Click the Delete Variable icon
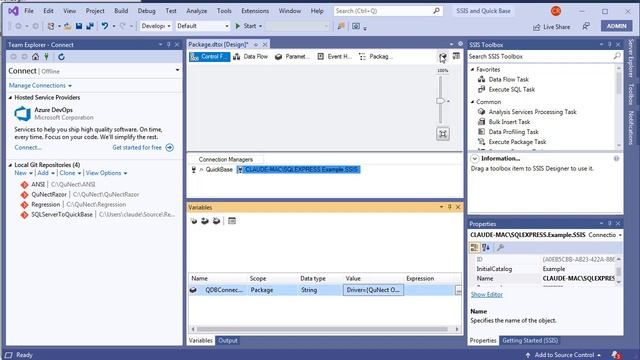This screenshot has height=360, width=640. (x=216, y=221)
